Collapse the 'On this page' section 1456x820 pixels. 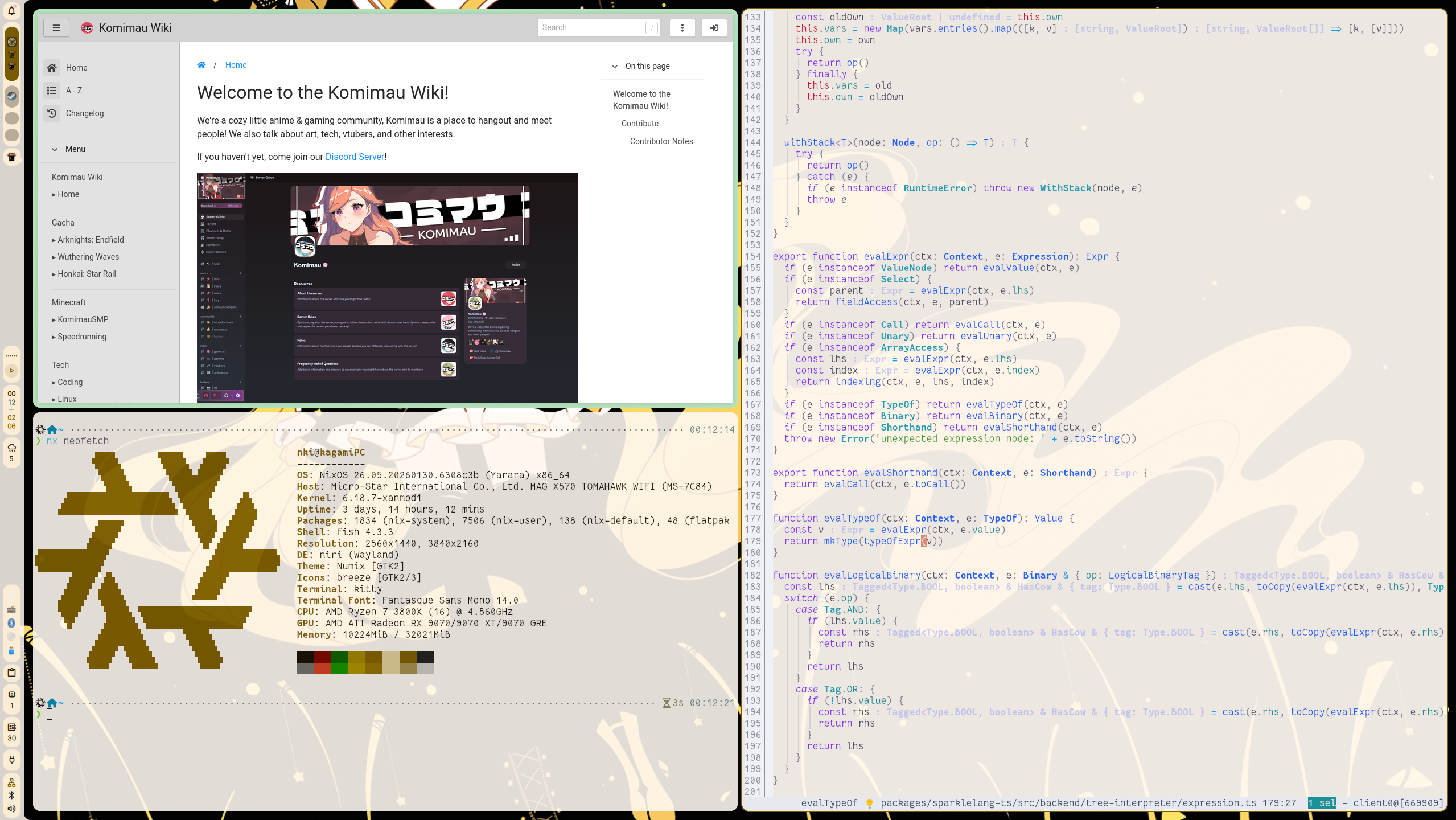point(614,66)
